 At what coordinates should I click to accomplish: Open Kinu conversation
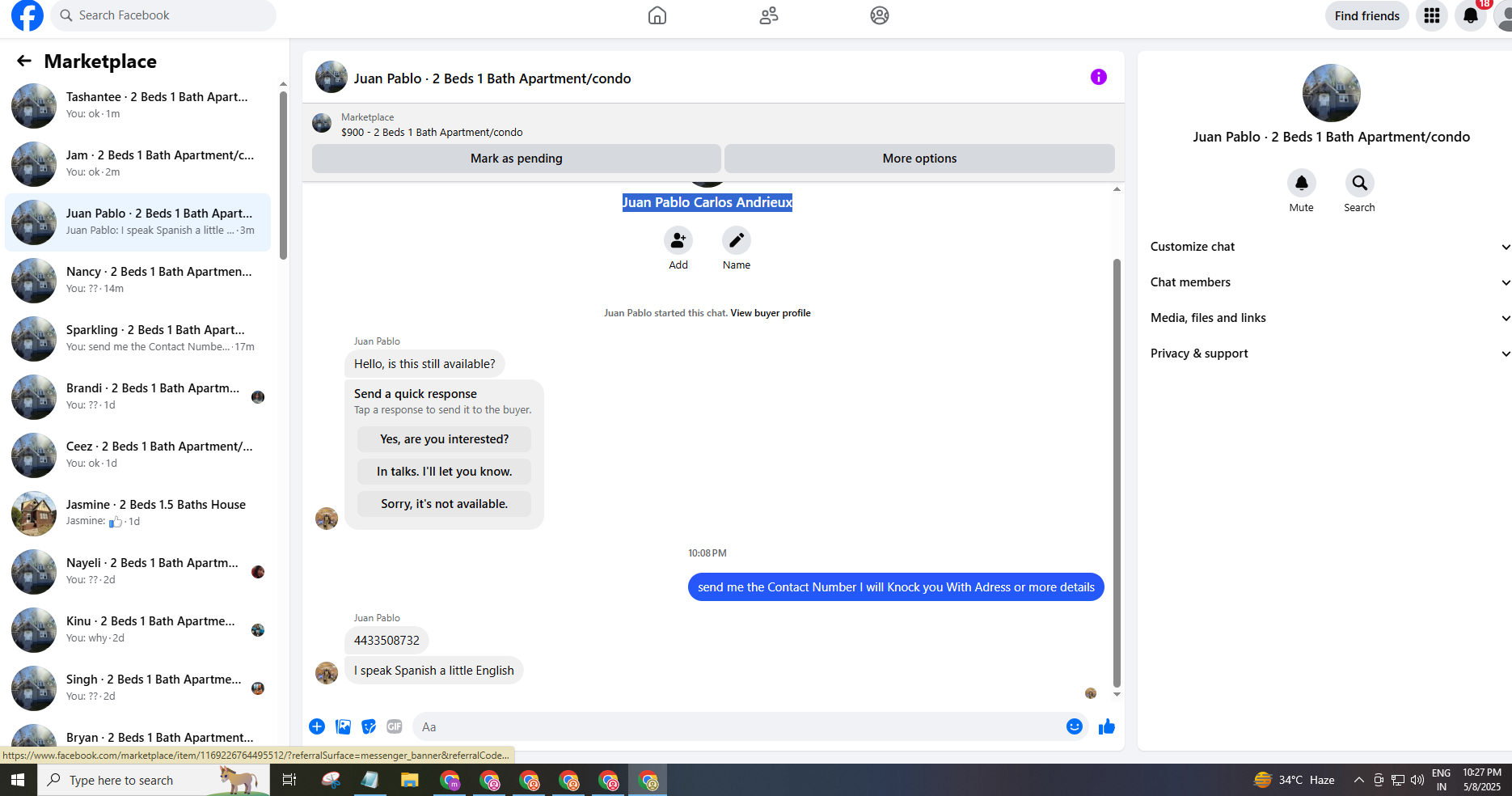point(138,630)
